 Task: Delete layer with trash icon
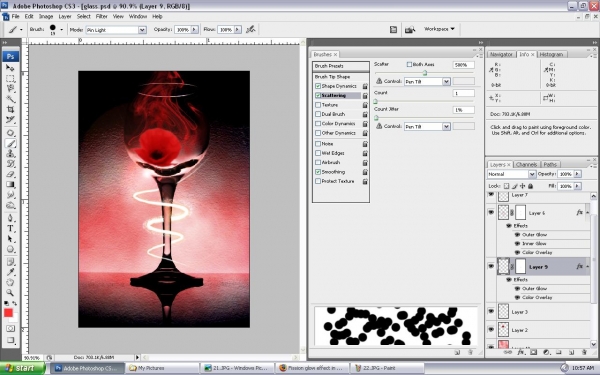click(x=584, y=352)
